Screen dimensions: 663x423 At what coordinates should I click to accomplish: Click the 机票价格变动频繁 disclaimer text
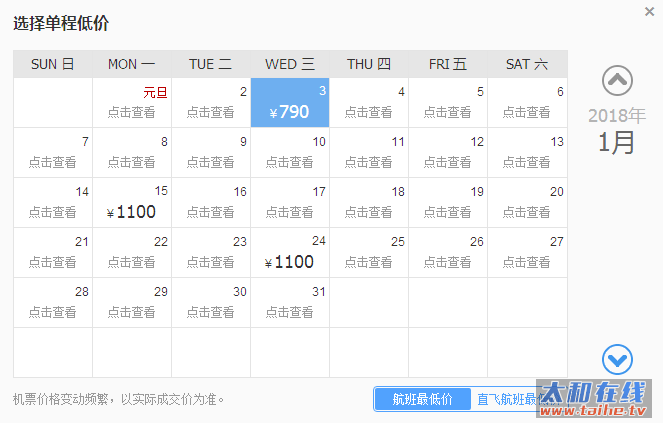click(x=118, y=399)
